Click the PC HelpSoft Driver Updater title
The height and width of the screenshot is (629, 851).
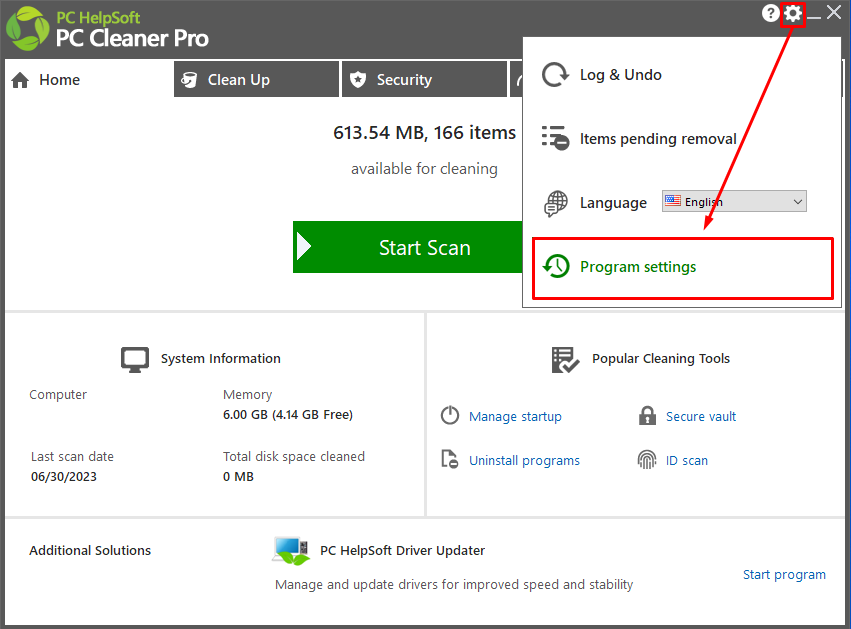coord(402,550)
